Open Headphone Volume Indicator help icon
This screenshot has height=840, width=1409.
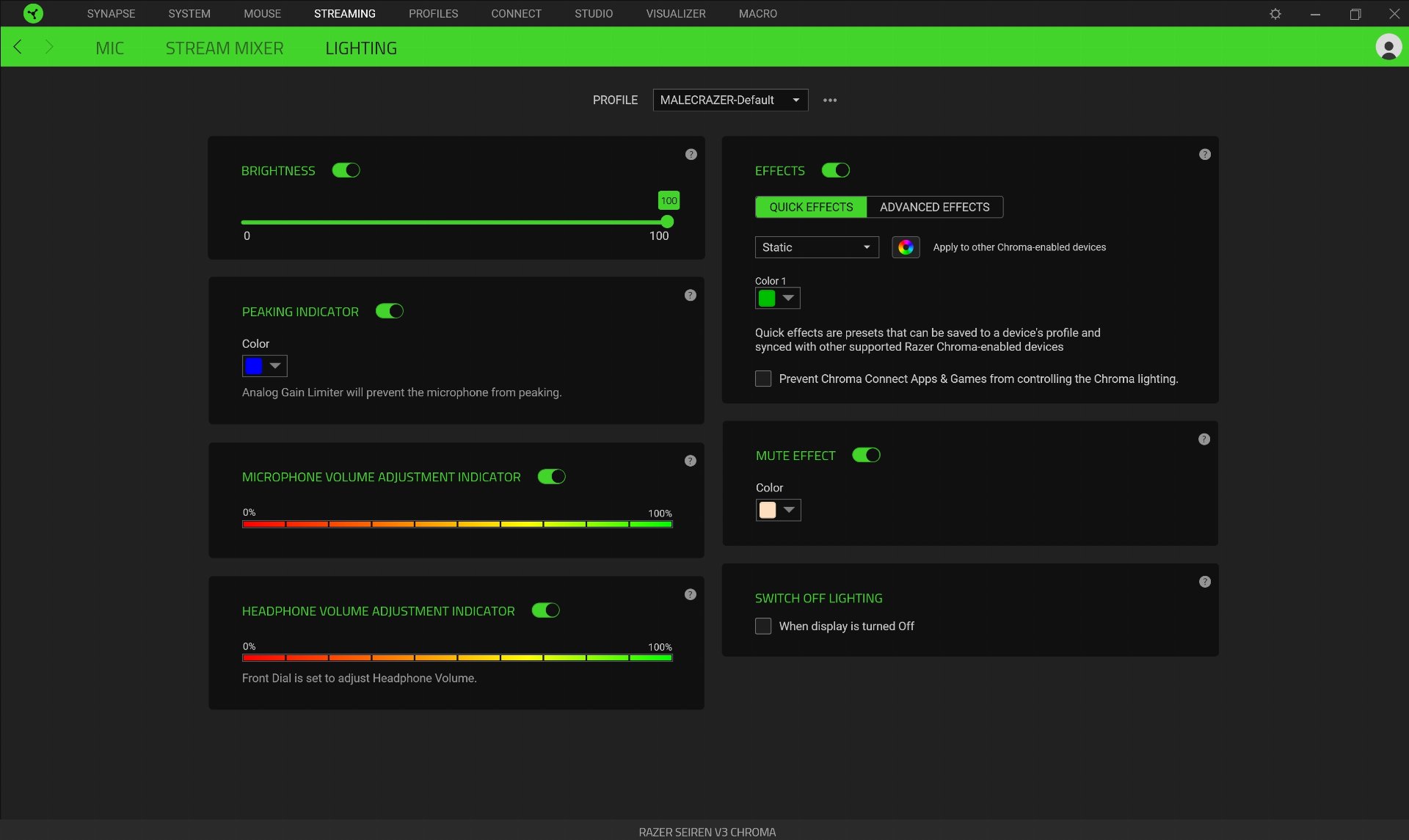click(690, 594)
